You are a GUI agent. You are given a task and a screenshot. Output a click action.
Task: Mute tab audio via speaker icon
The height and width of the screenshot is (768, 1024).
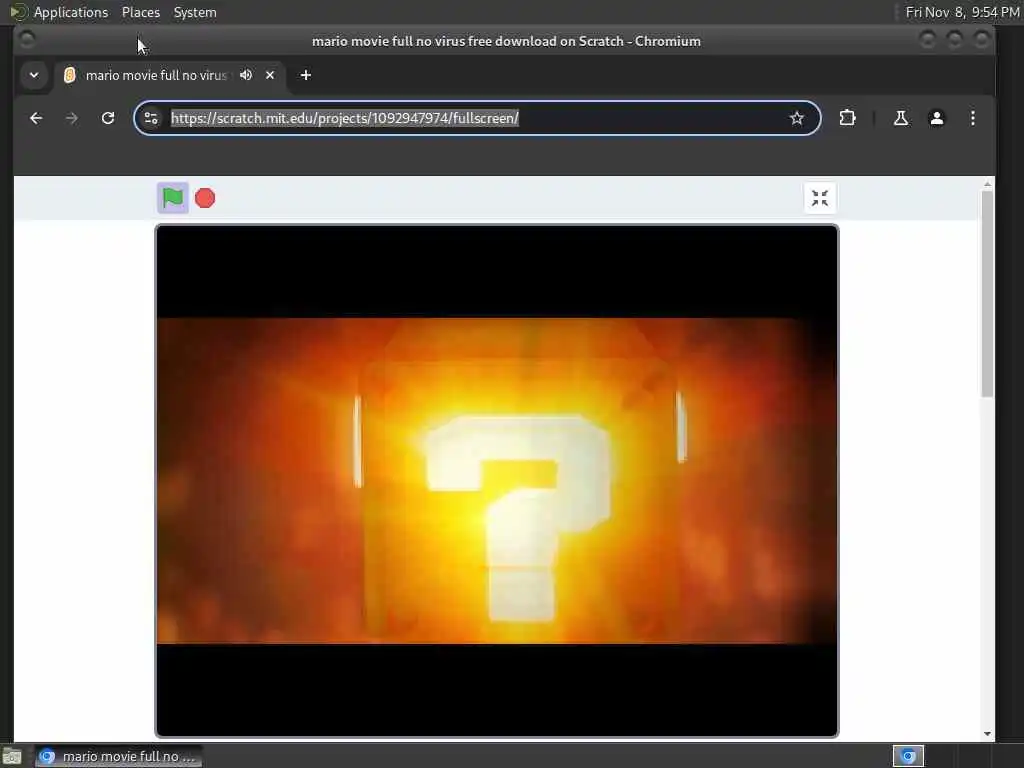click(246, 75)
